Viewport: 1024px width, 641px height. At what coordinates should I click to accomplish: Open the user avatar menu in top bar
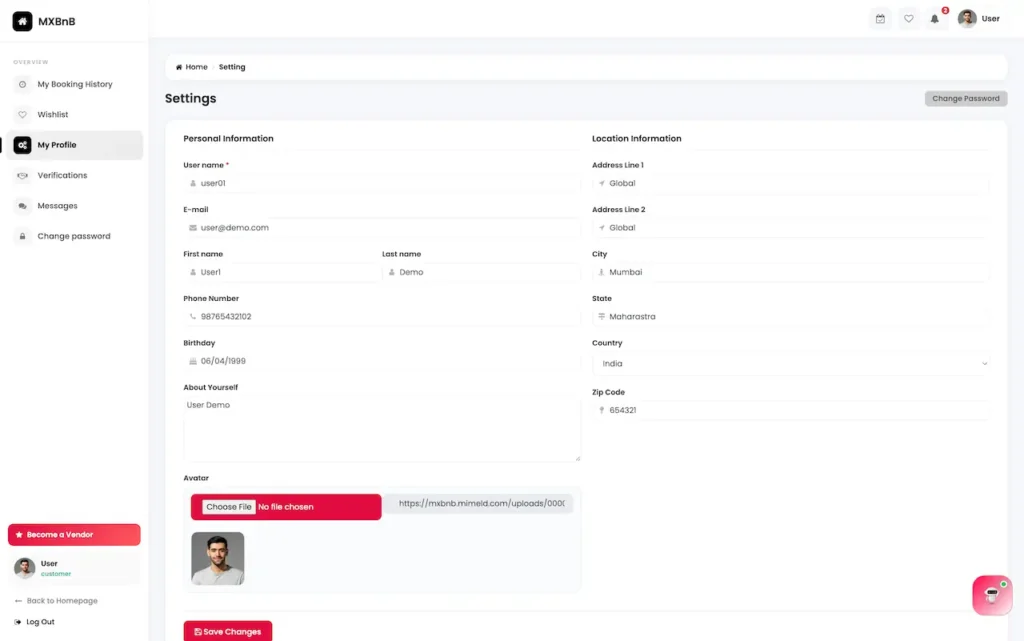[x=979, y=19]
